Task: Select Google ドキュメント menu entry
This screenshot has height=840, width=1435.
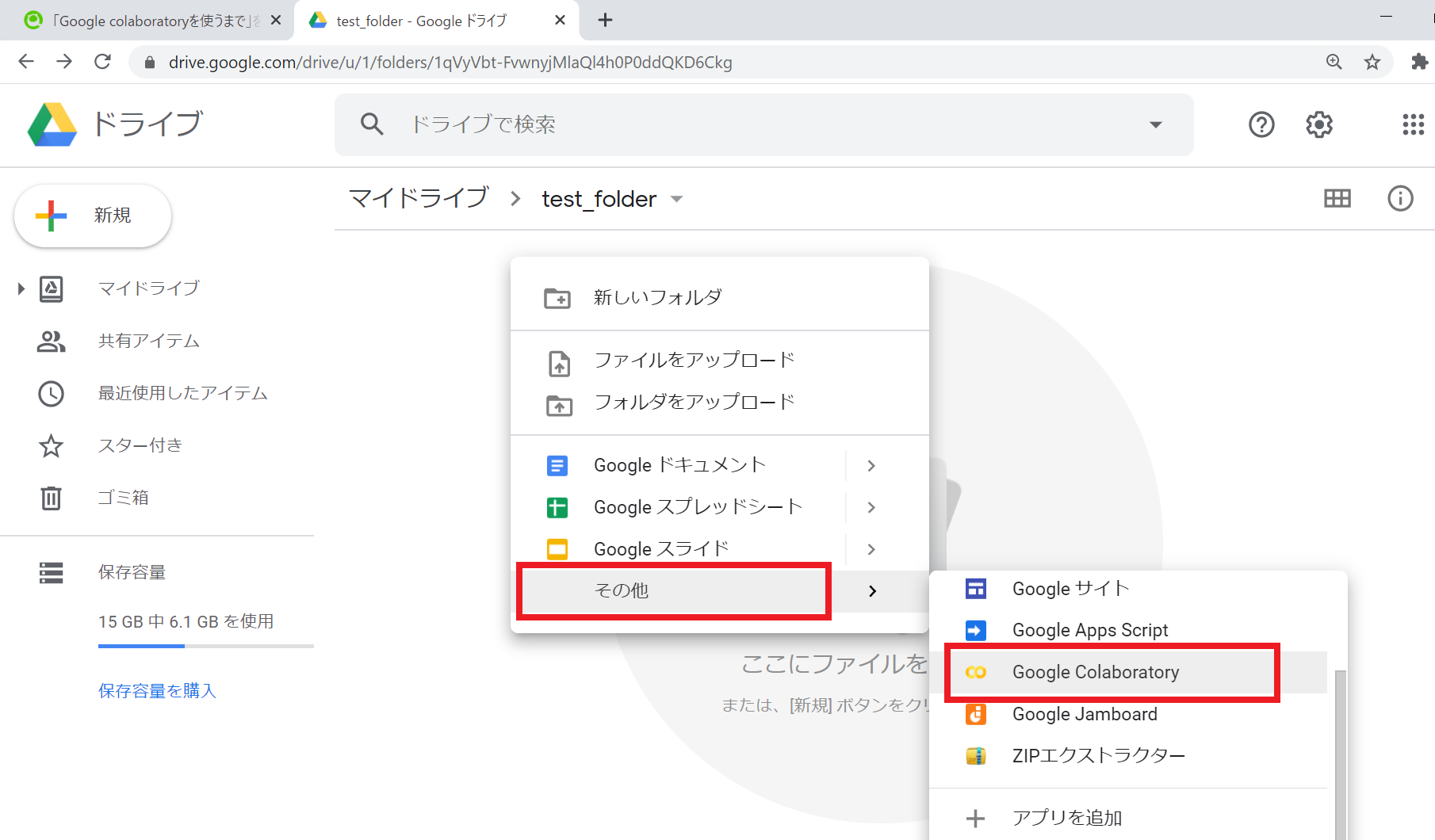Action: click(x=720, y=465)
